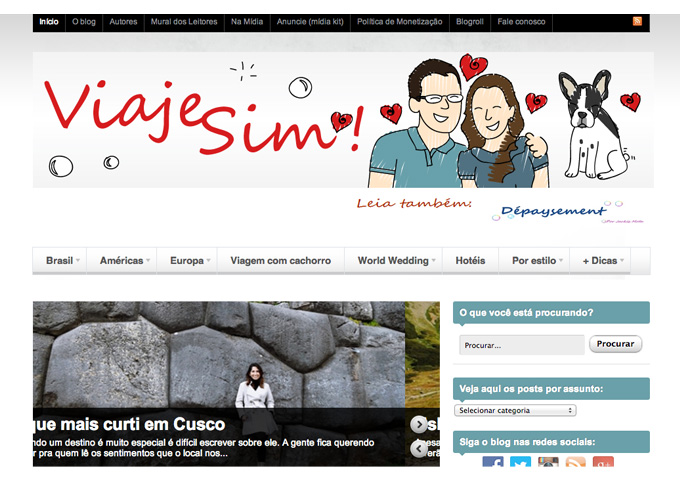
Task: Select Viagem com cachorro menu item
Action: [280, 261]
